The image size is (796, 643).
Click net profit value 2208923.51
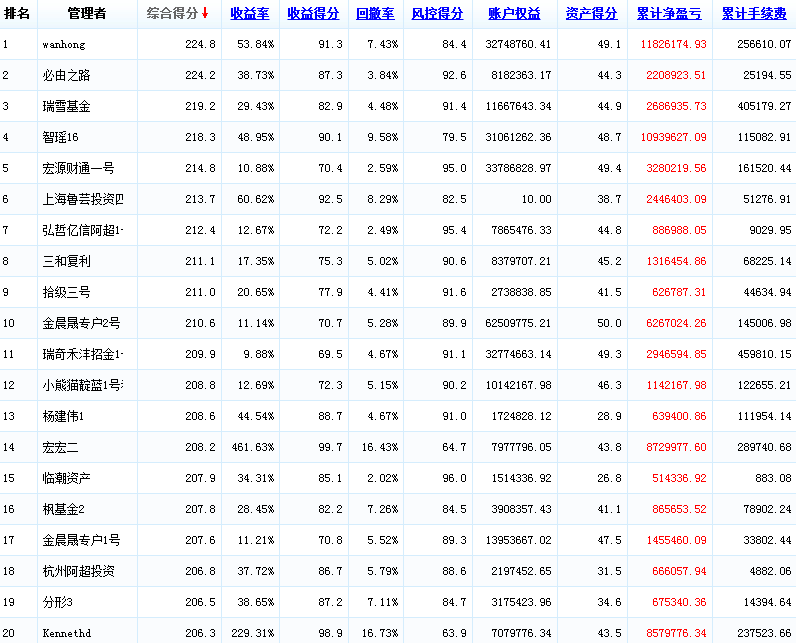pyautogui.click(x=676, y=75)
